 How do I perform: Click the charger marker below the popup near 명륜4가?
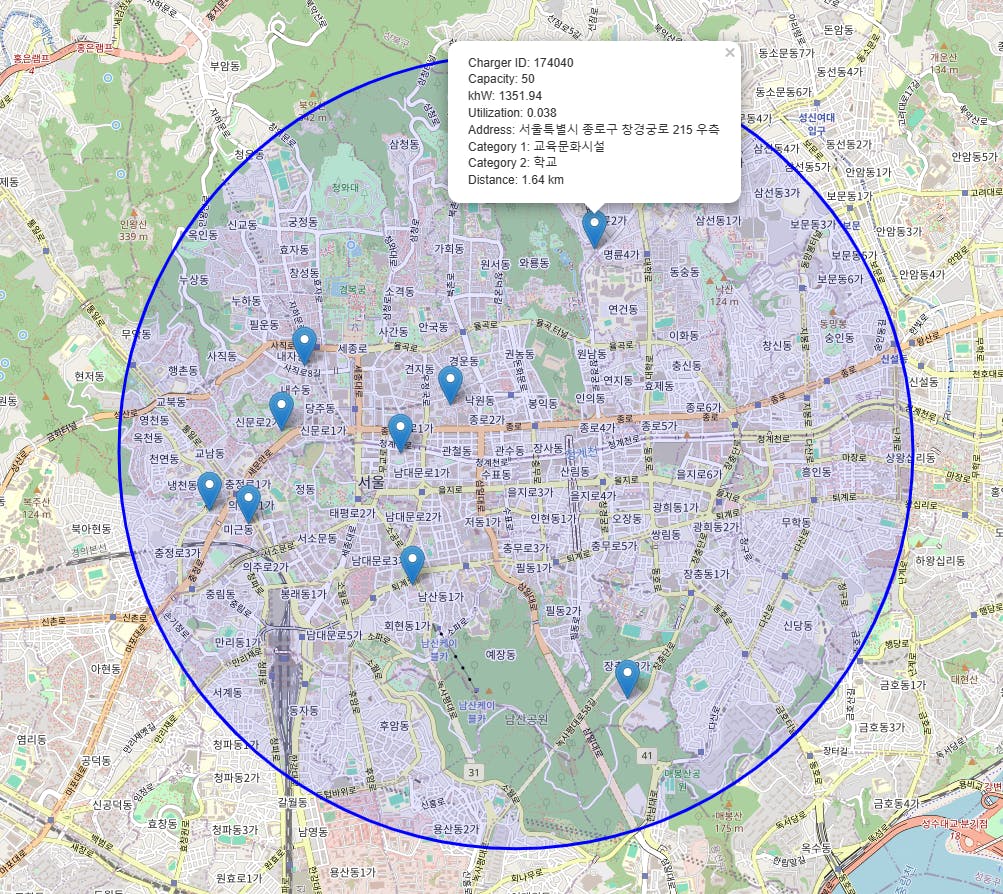[x=595, y=230]
